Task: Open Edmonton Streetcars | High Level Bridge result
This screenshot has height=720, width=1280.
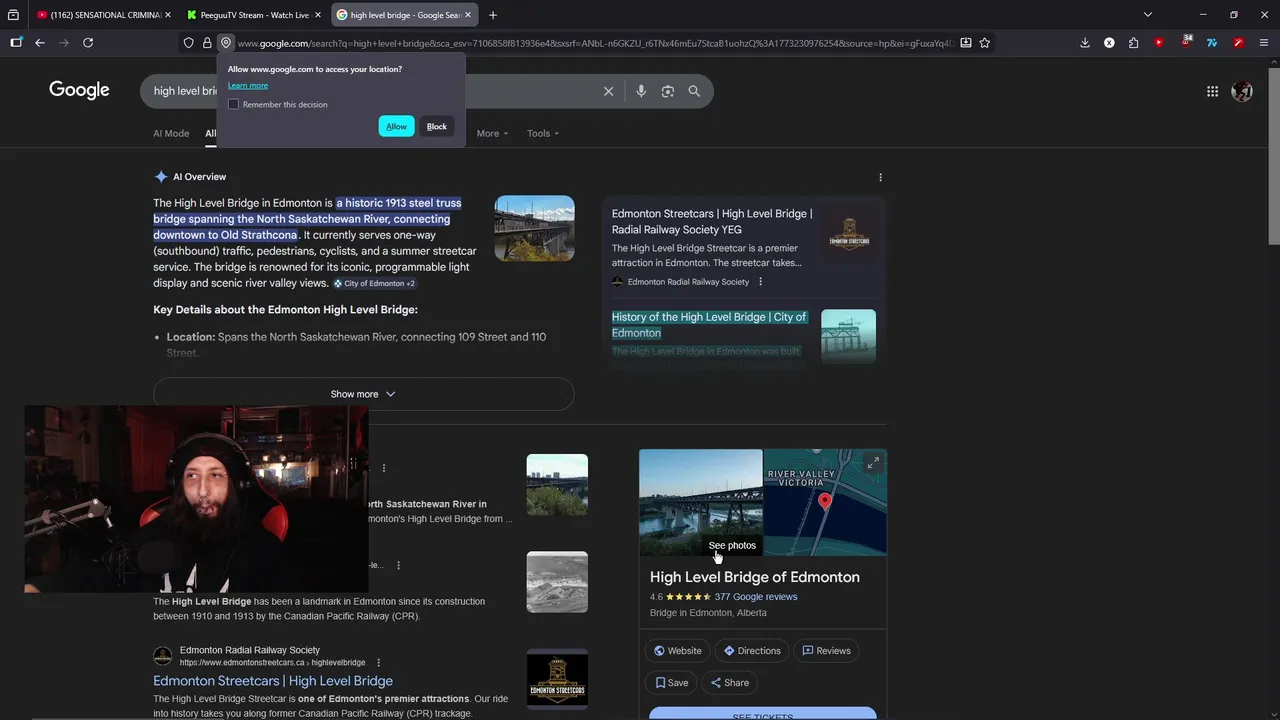Action: pyautogui.click(x=273, y=681)
